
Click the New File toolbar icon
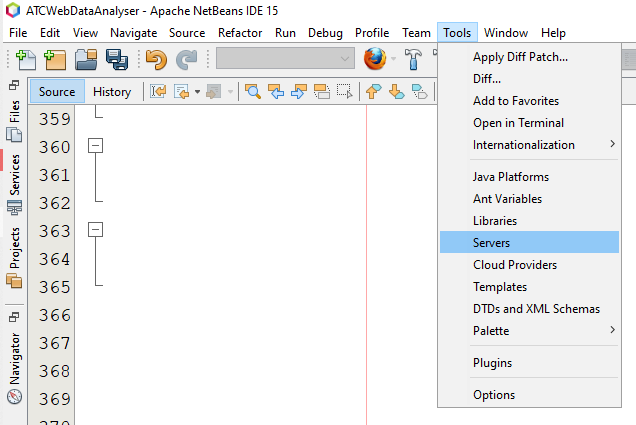26,60
